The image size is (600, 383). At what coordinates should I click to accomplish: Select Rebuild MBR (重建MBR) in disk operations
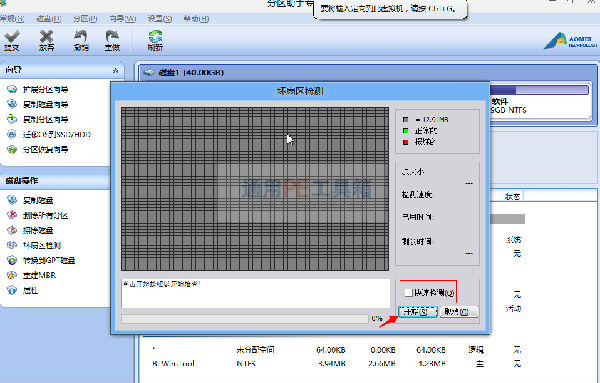[x=39, y=275]
